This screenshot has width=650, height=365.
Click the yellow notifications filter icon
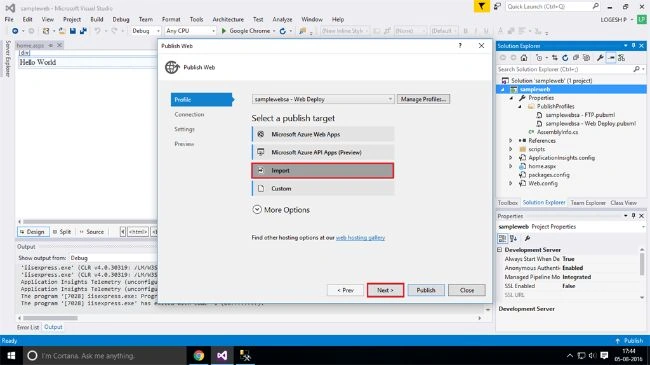(x=481, y=6)
